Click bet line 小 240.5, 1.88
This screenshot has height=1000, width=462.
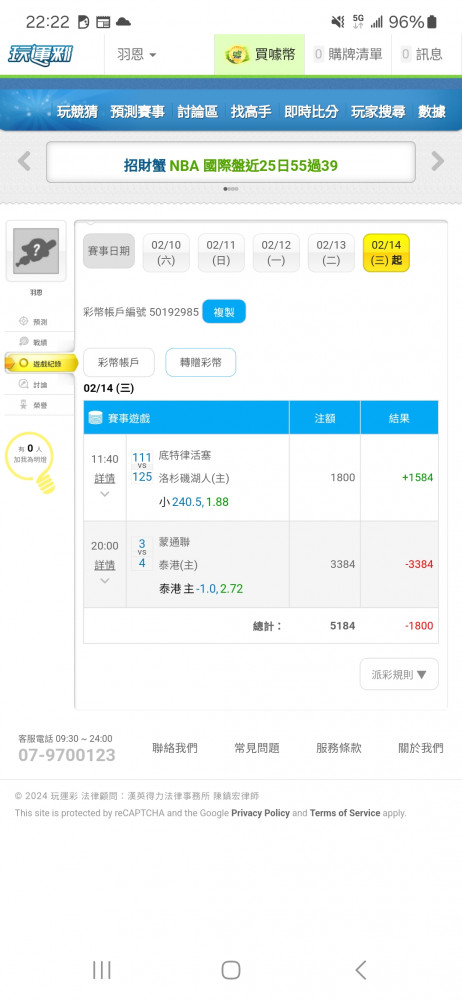(194, 502)
